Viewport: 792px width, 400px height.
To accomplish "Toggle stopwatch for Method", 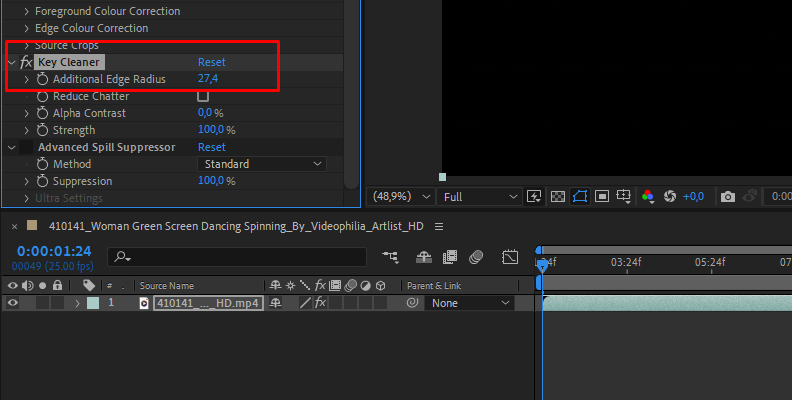I will pyautogui.click(x=42, y=164).
